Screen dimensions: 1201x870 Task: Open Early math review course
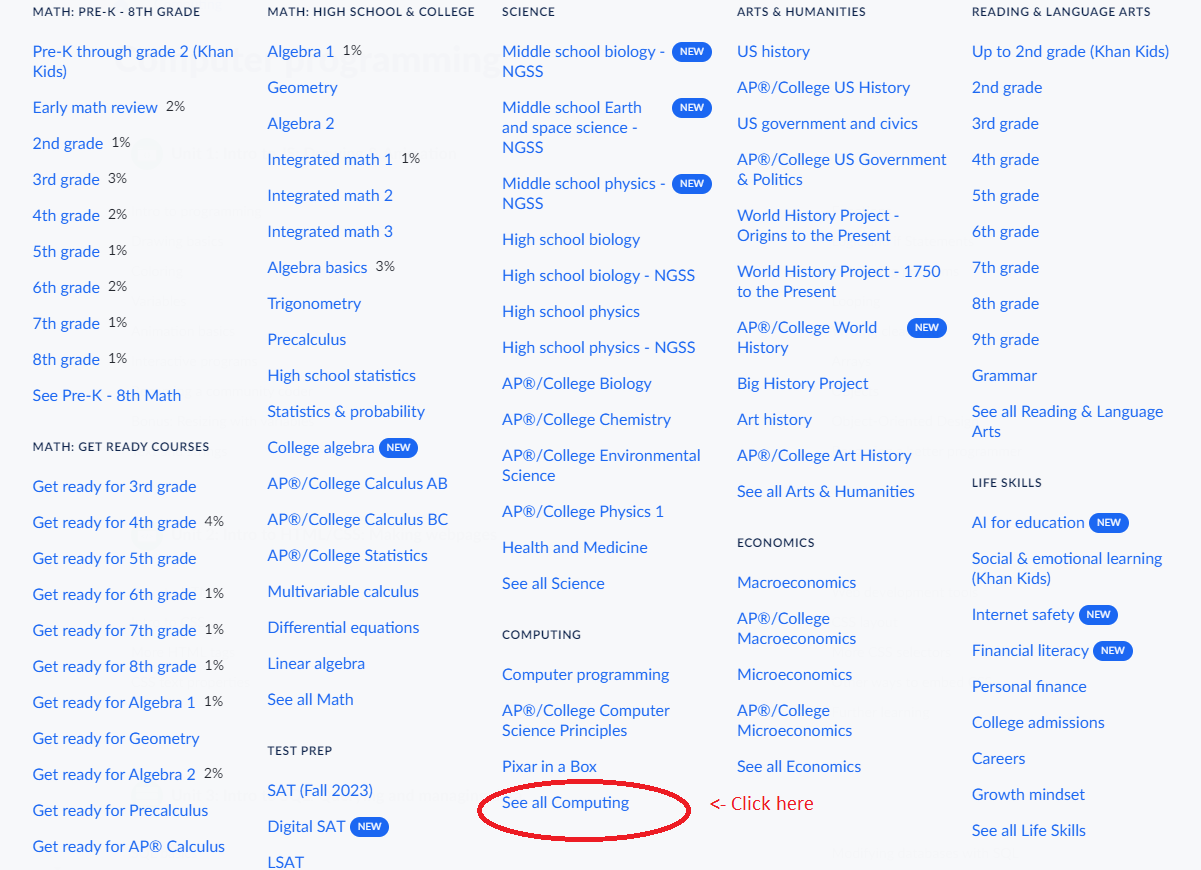(x=95, y=108)
